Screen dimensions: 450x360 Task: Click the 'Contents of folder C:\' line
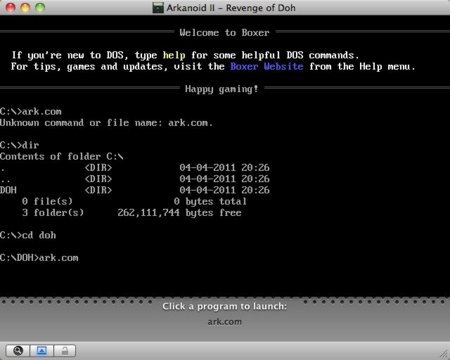[x=62, y=156]
